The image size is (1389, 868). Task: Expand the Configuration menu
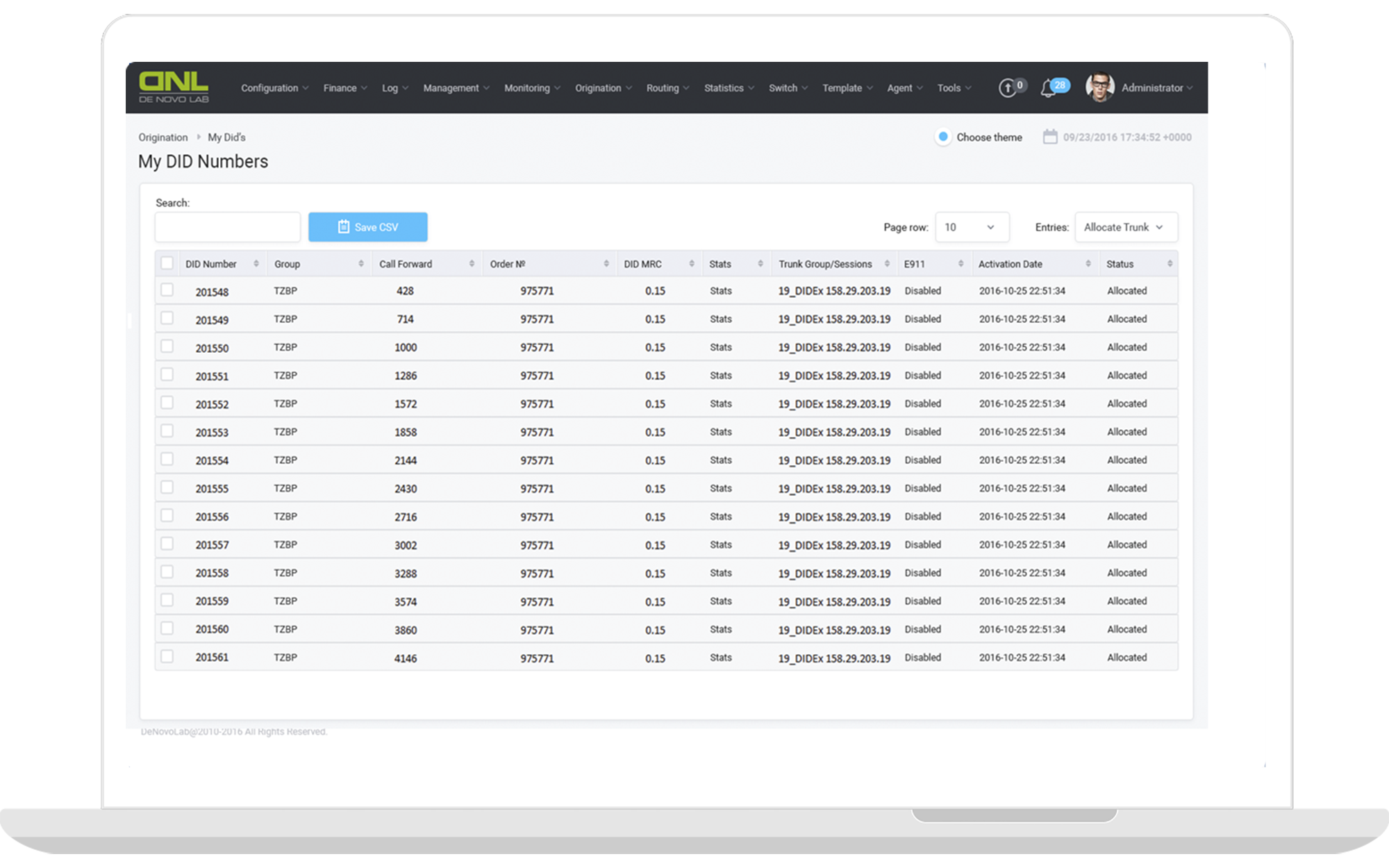[x=274, y=88]
